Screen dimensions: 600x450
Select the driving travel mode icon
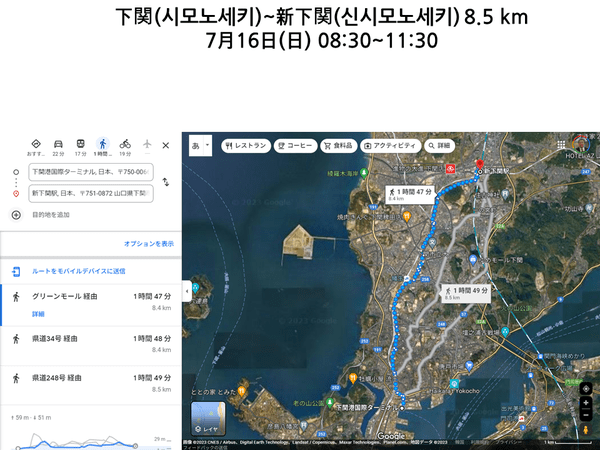[58, 145]
